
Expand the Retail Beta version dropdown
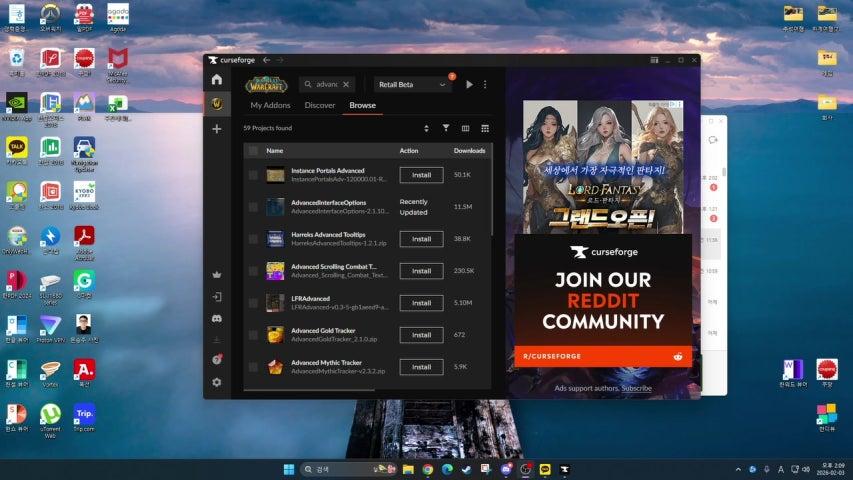click(x=412, y=84)
